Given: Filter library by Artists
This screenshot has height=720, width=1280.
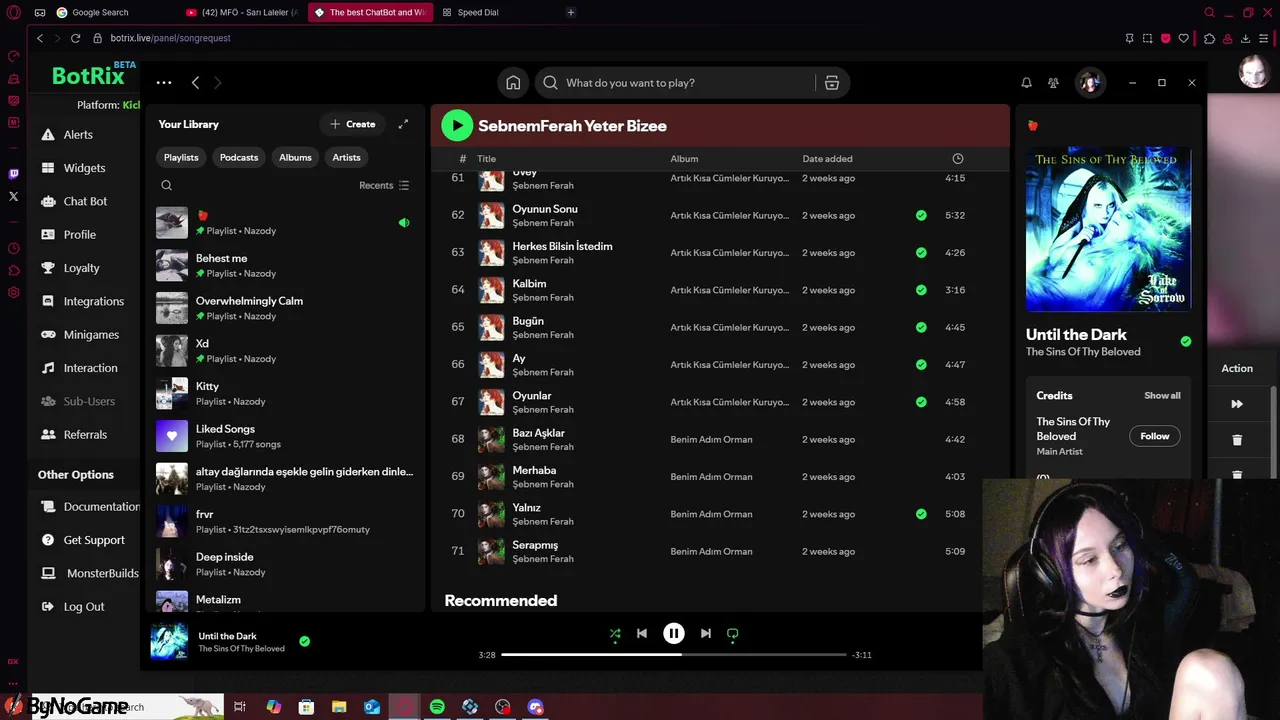Looking at the screenshot, I should click(x=346, y=157).
